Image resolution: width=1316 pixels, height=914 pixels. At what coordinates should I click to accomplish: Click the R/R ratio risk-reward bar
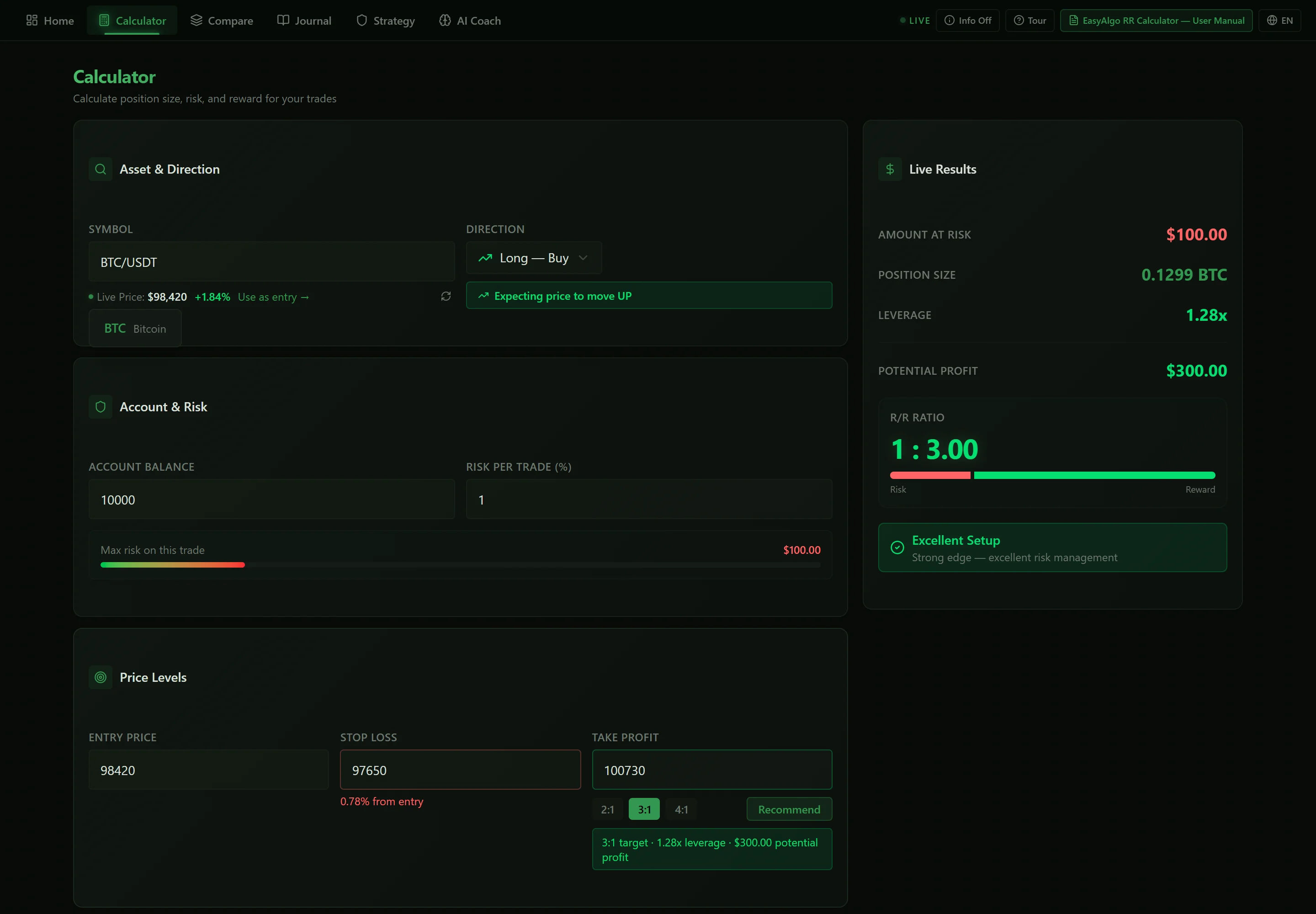1052,475
